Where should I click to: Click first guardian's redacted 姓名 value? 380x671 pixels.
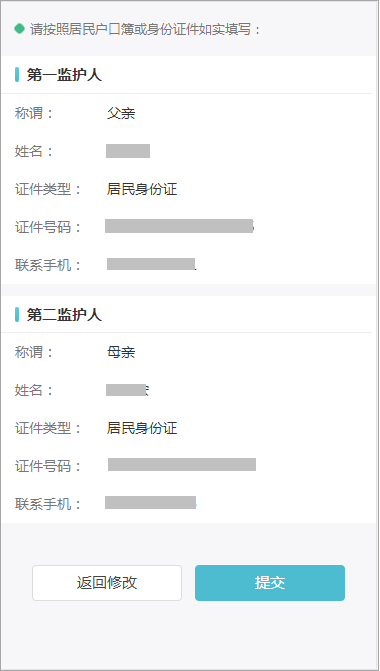128,151
